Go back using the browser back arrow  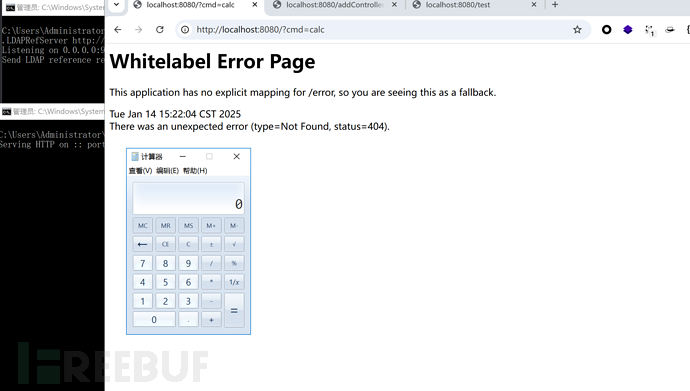pyautogui.click(x=117, y=29)
